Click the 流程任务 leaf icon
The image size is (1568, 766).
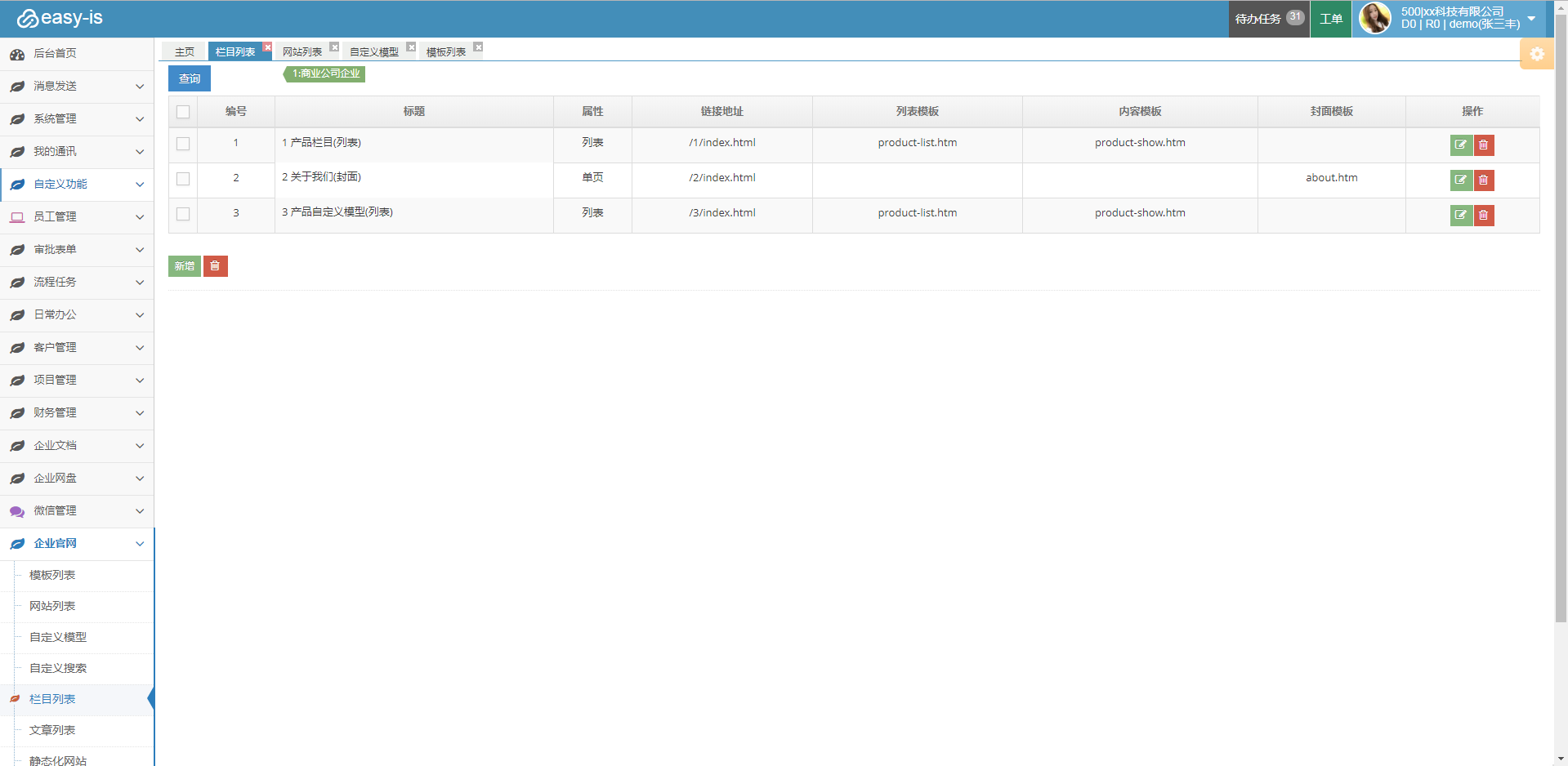click(x=17, y=283)
